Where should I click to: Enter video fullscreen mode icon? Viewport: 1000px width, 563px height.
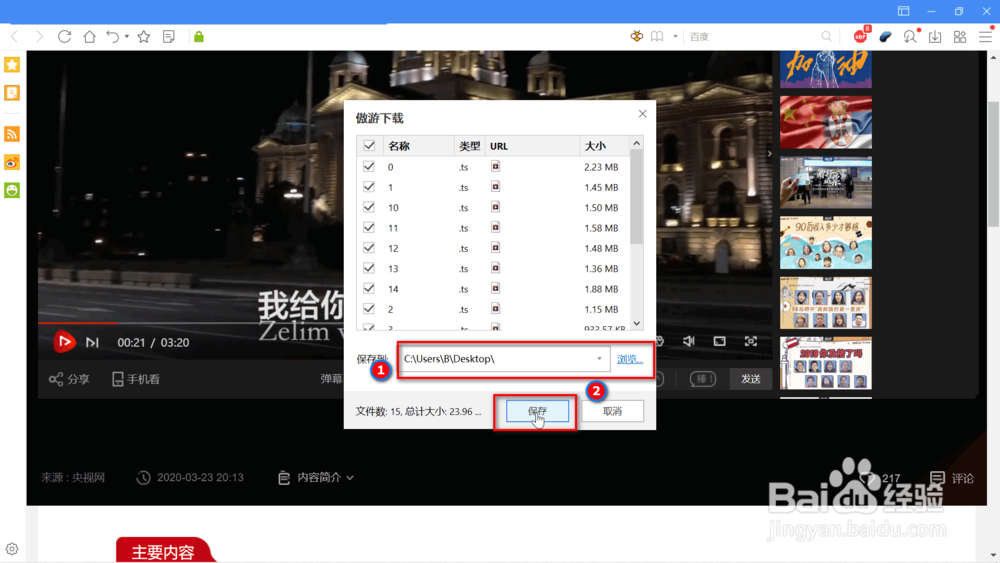[751, 341]
